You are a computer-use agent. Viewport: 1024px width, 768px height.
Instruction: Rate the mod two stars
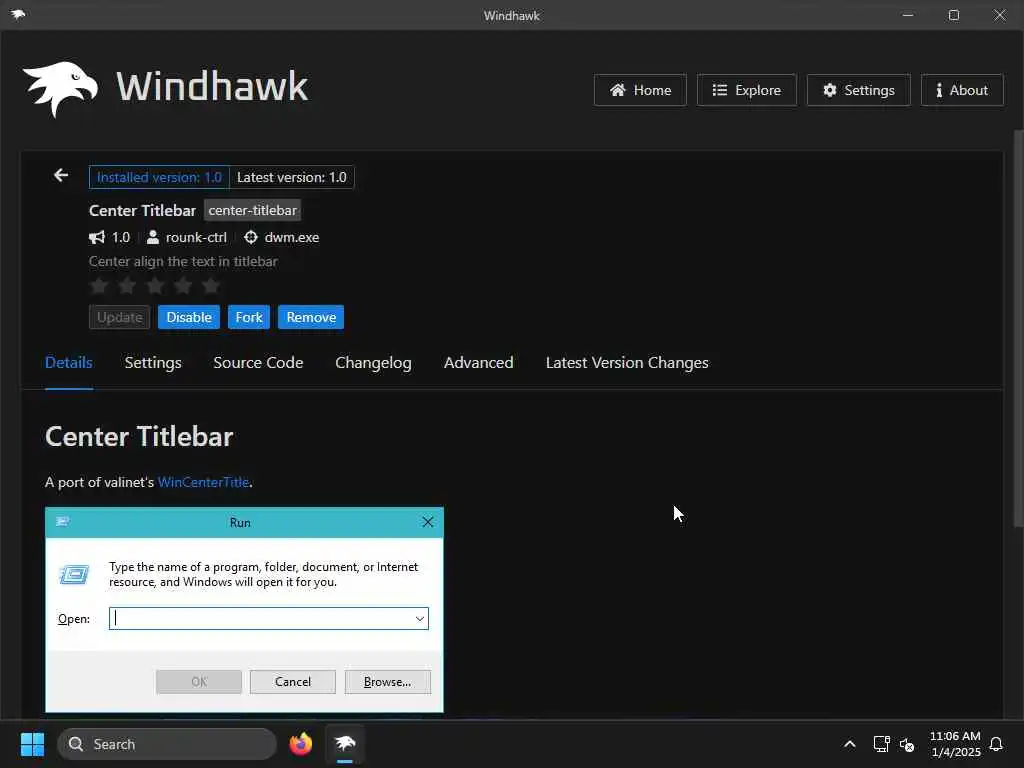(x=127, y=285)
